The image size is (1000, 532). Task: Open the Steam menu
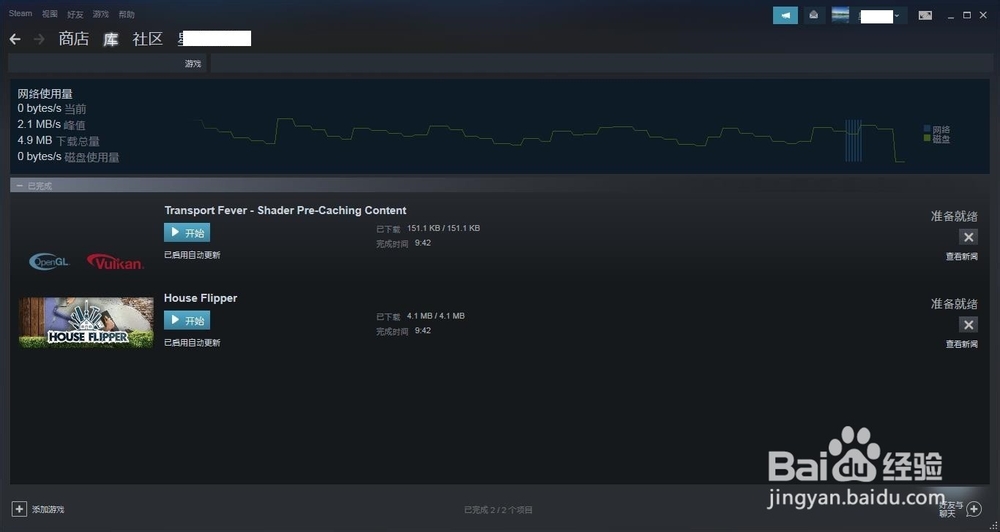[x=20, y=13]
